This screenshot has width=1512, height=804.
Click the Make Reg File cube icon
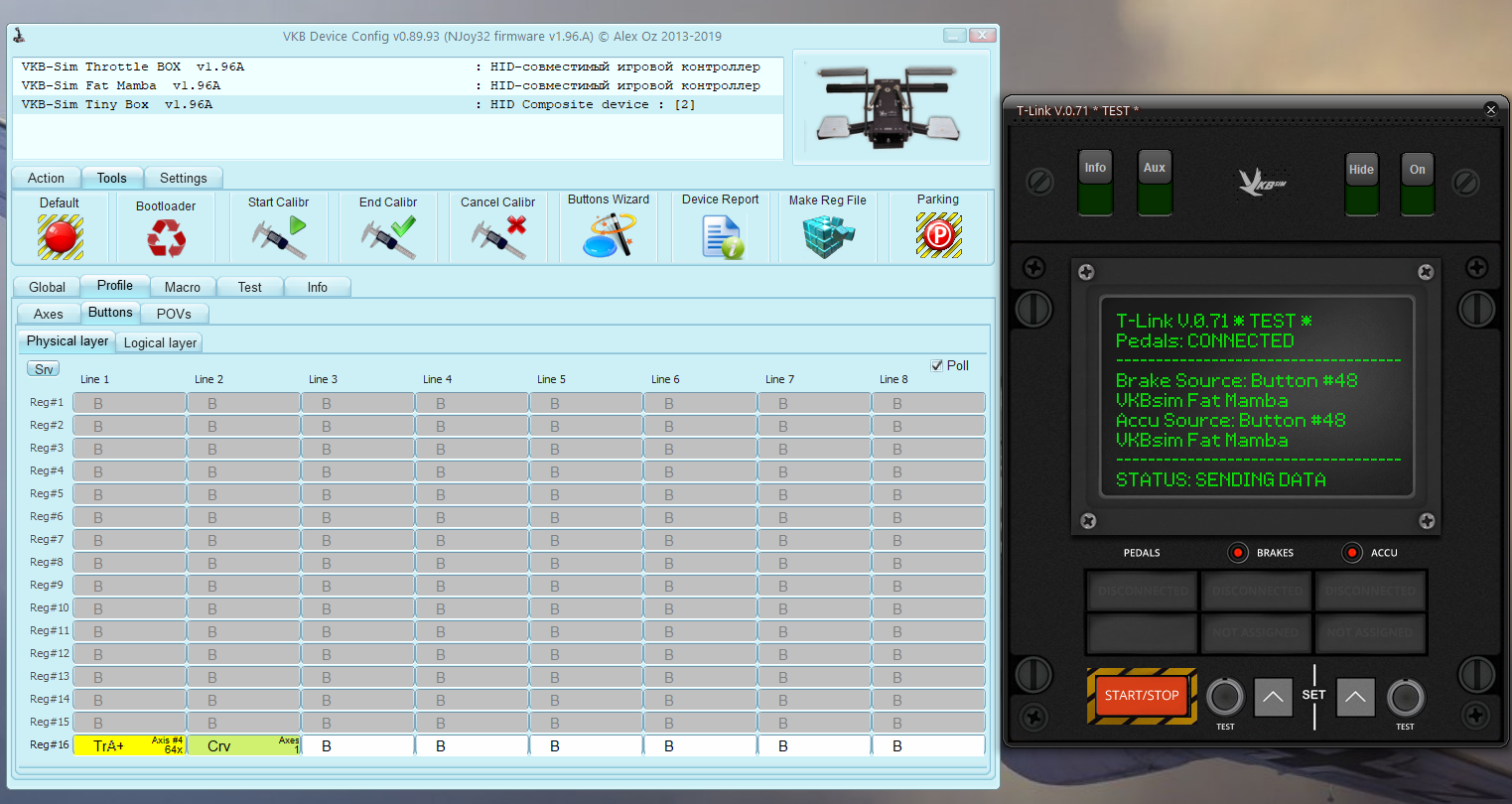pos(826,237)
